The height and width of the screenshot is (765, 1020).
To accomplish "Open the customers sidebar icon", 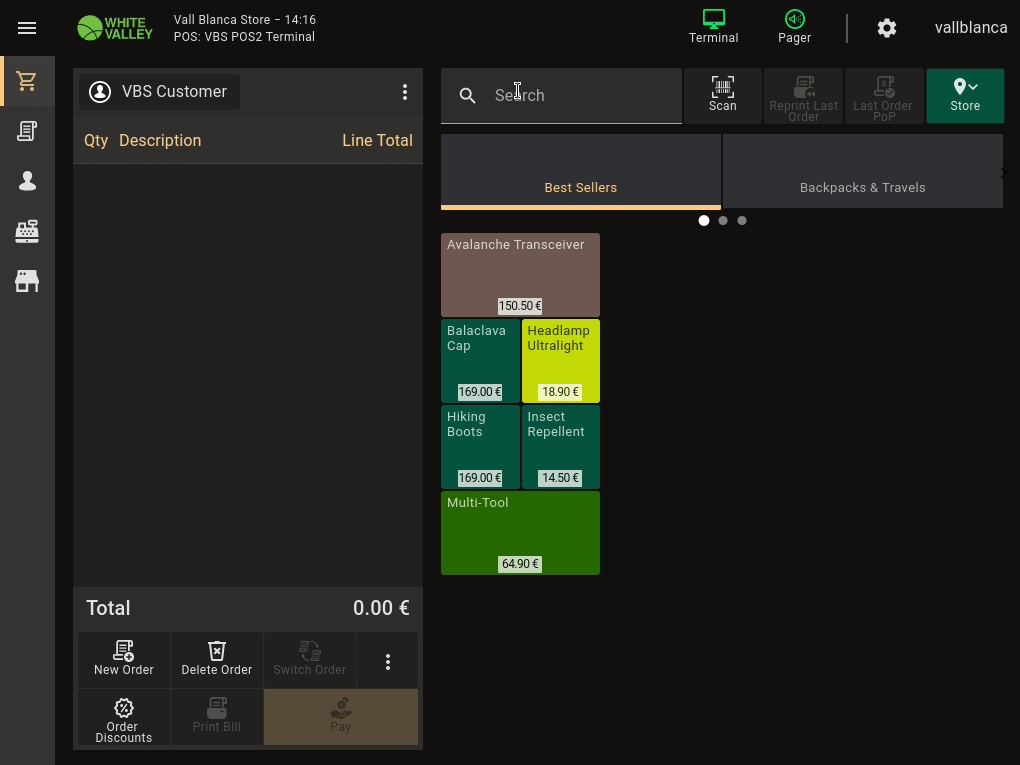I will (27, 181).
